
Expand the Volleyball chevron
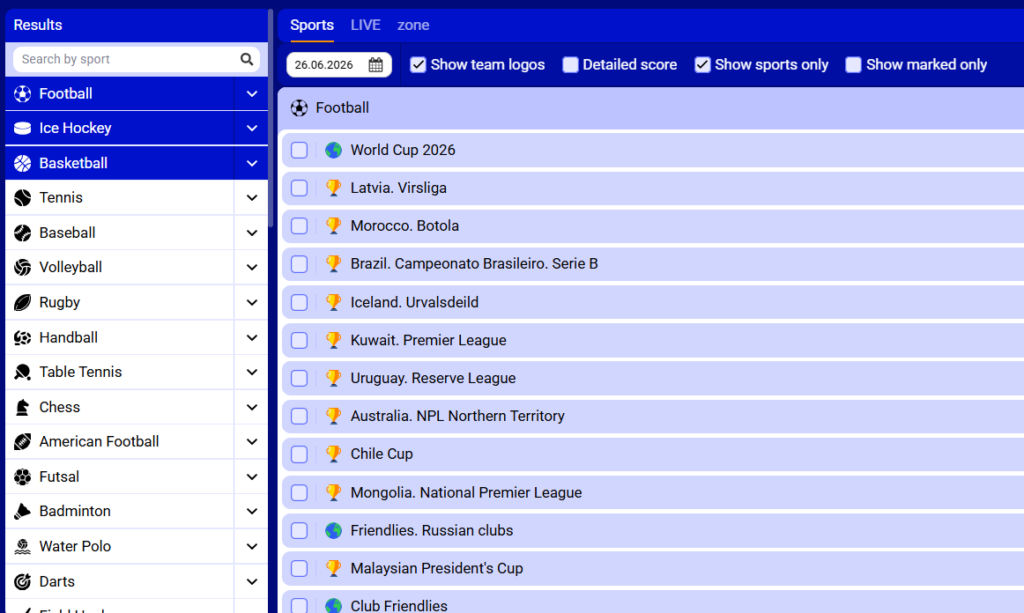[x=251, y=268]
